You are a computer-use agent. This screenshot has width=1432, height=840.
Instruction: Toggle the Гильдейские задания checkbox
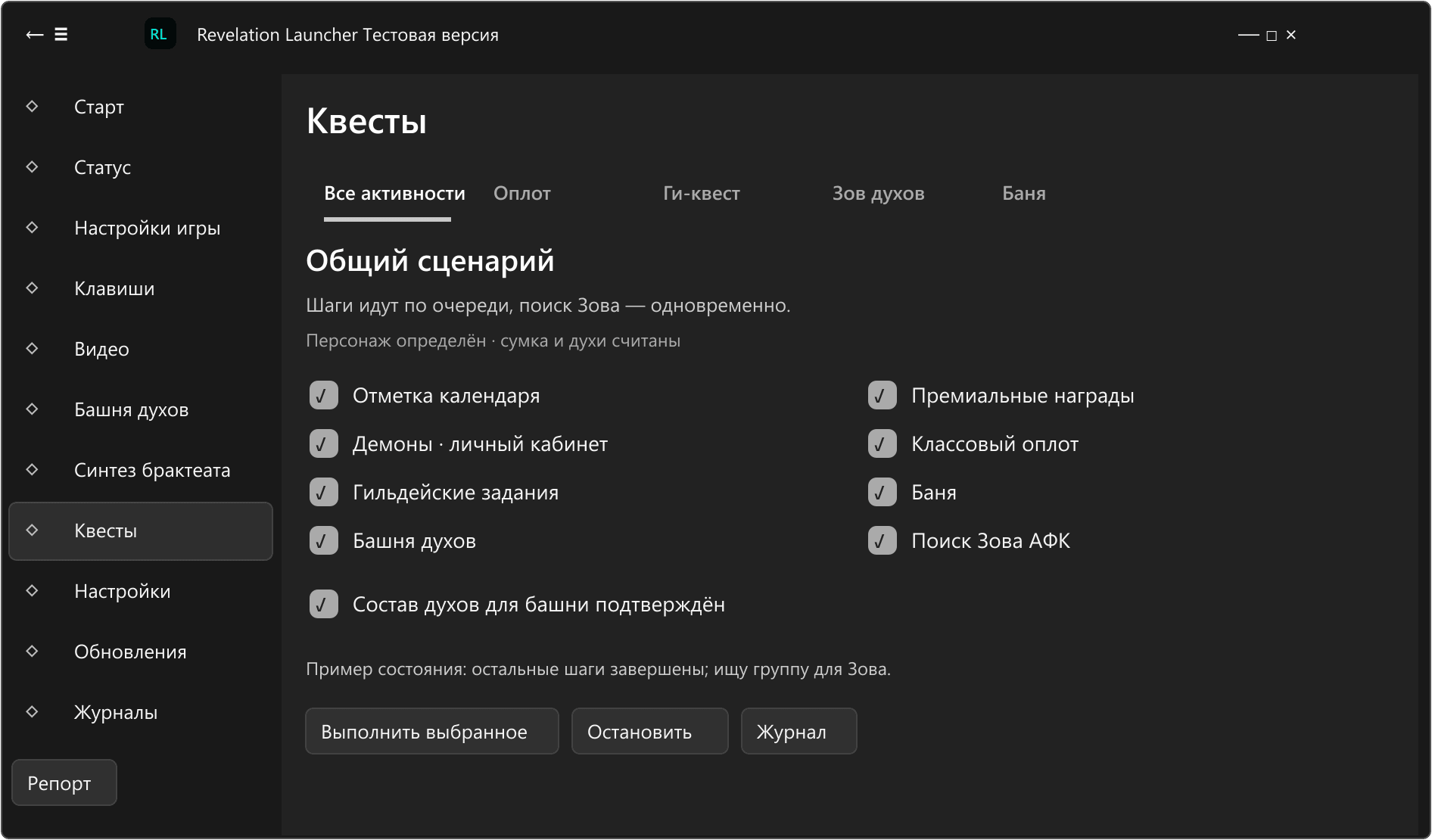324,493
